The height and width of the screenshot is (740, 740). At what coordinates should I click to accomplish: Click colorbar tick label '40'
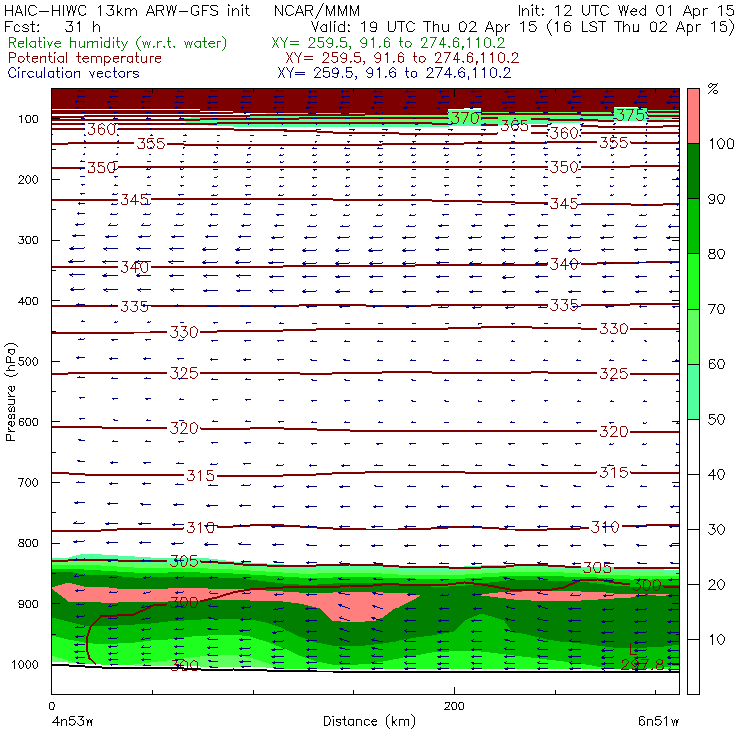click(x=716, y=475)
